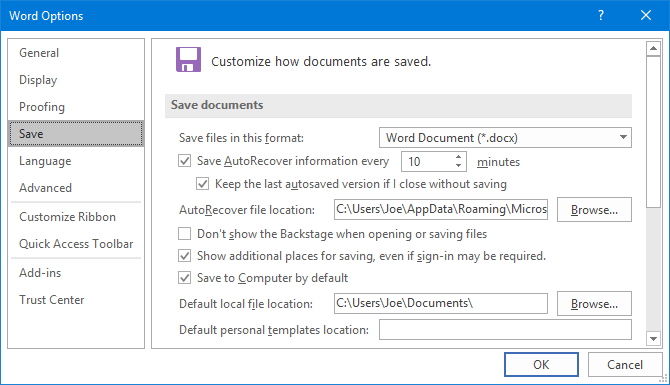
Task: Click the AutoRecover minutes value field
Action: coord(427,162)
